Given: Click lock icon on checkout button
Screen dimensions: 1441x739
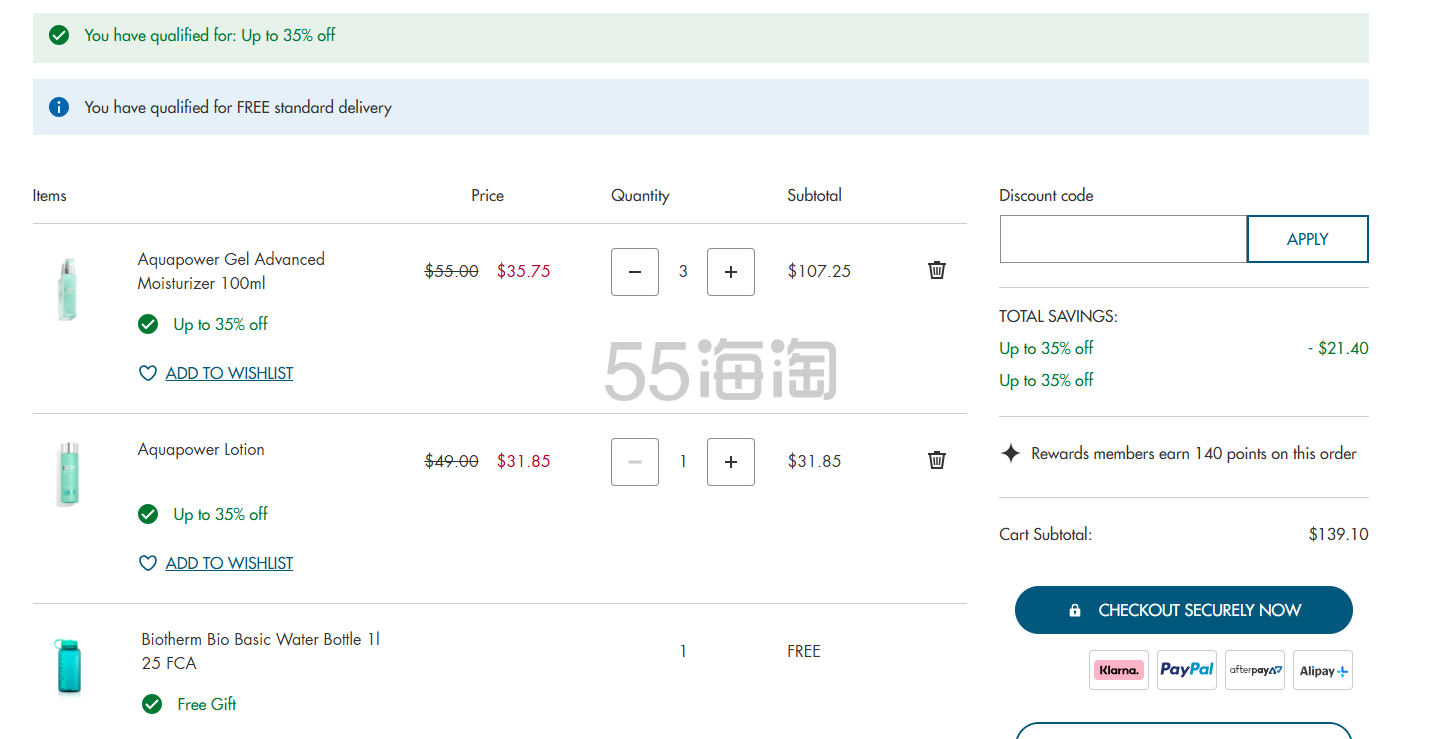Looking at the screenshot, I should (x=1075, y=610).
